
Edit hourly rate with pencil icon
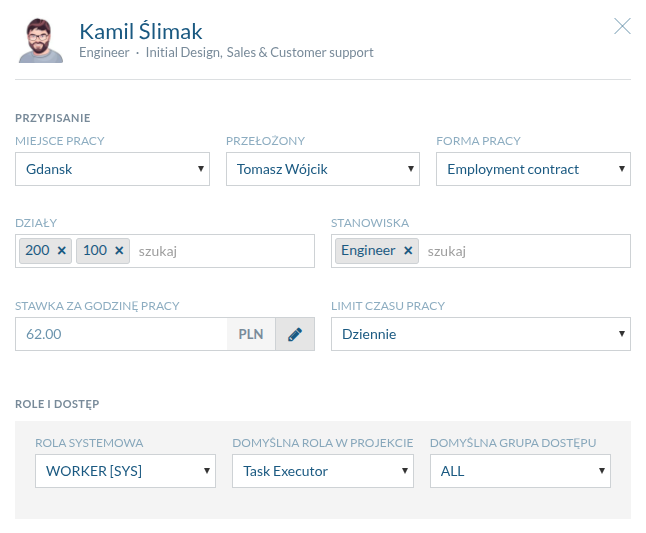point(295,334)
